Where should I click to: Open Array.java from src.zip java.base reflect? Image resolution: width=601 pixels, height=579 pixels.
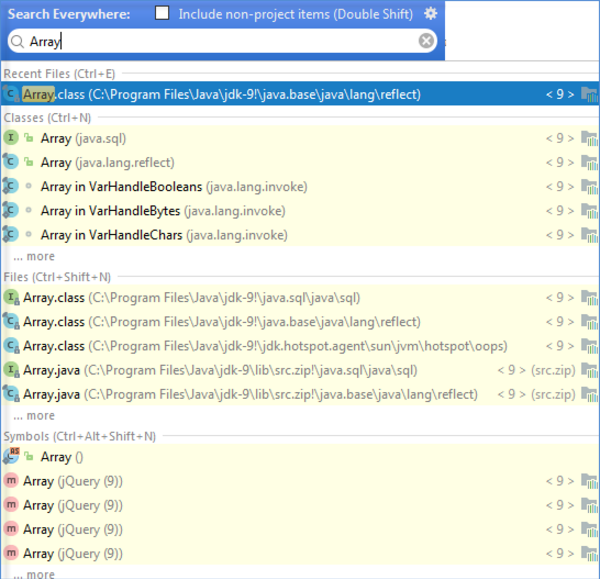point(300,394)
